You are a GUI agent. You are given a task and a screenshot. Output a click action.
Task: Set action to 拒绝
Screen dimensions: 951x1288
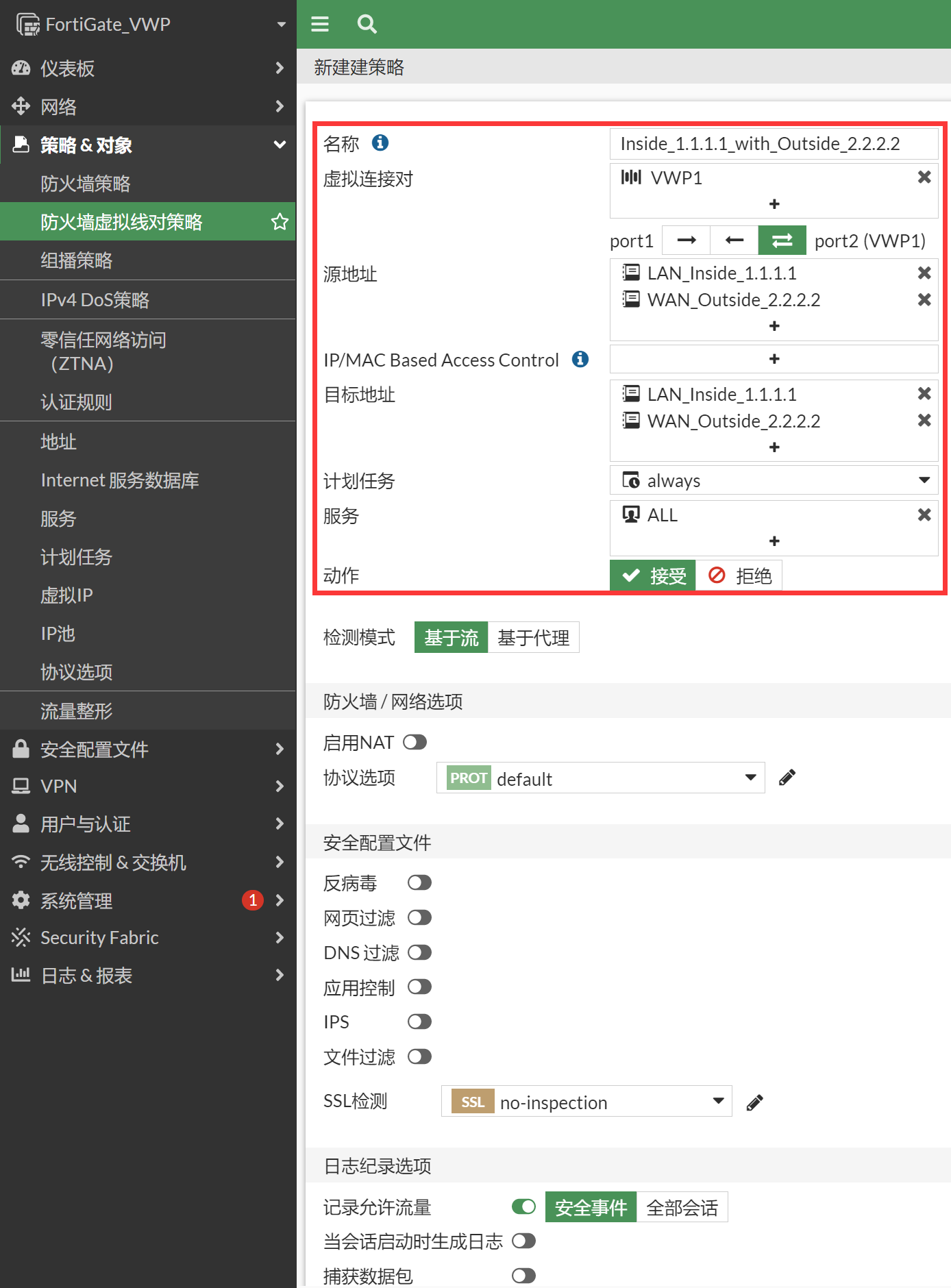[x=739, y=575]
